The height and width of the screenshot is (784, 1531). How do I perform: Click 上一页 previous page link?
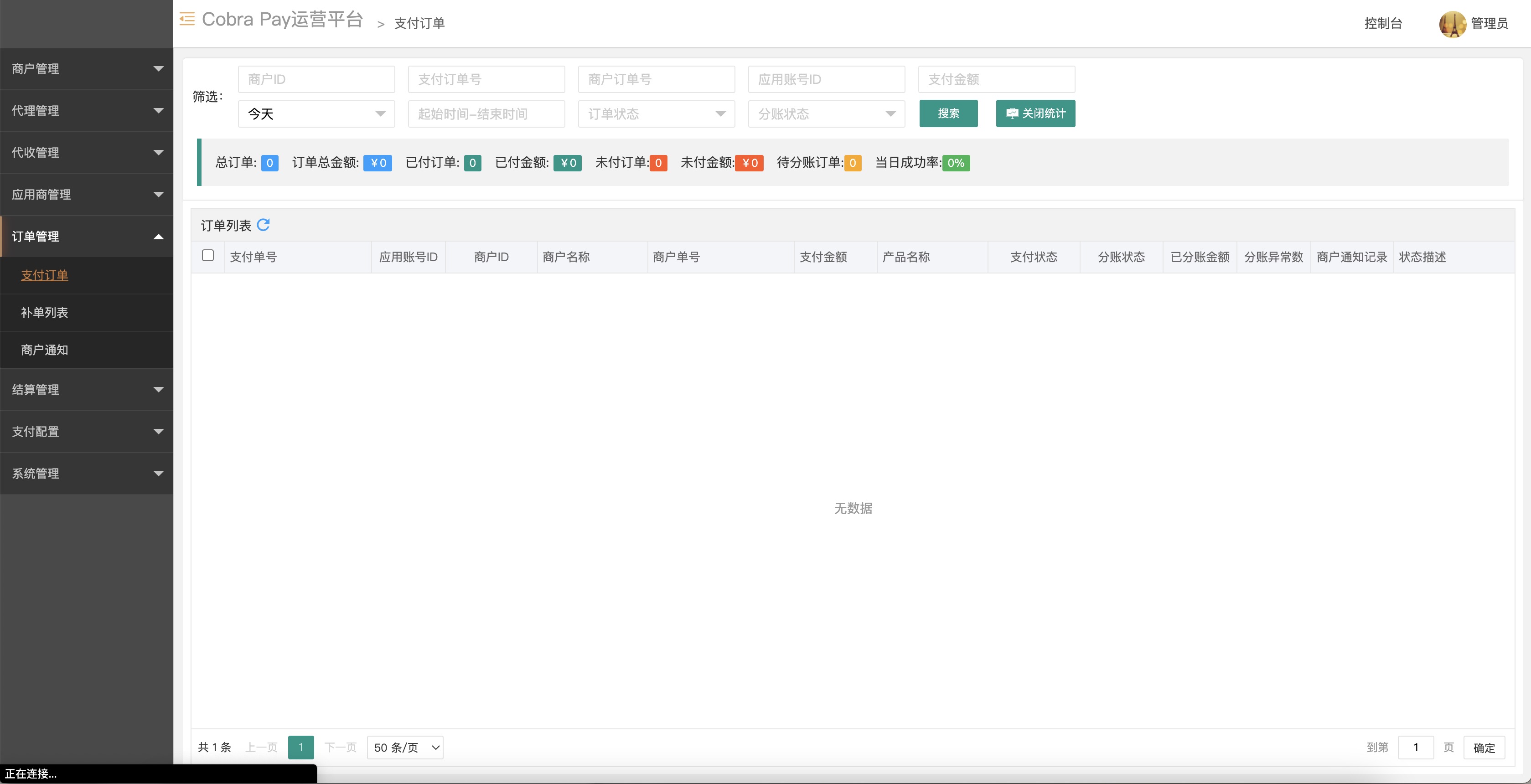click(x=262, y=747)
